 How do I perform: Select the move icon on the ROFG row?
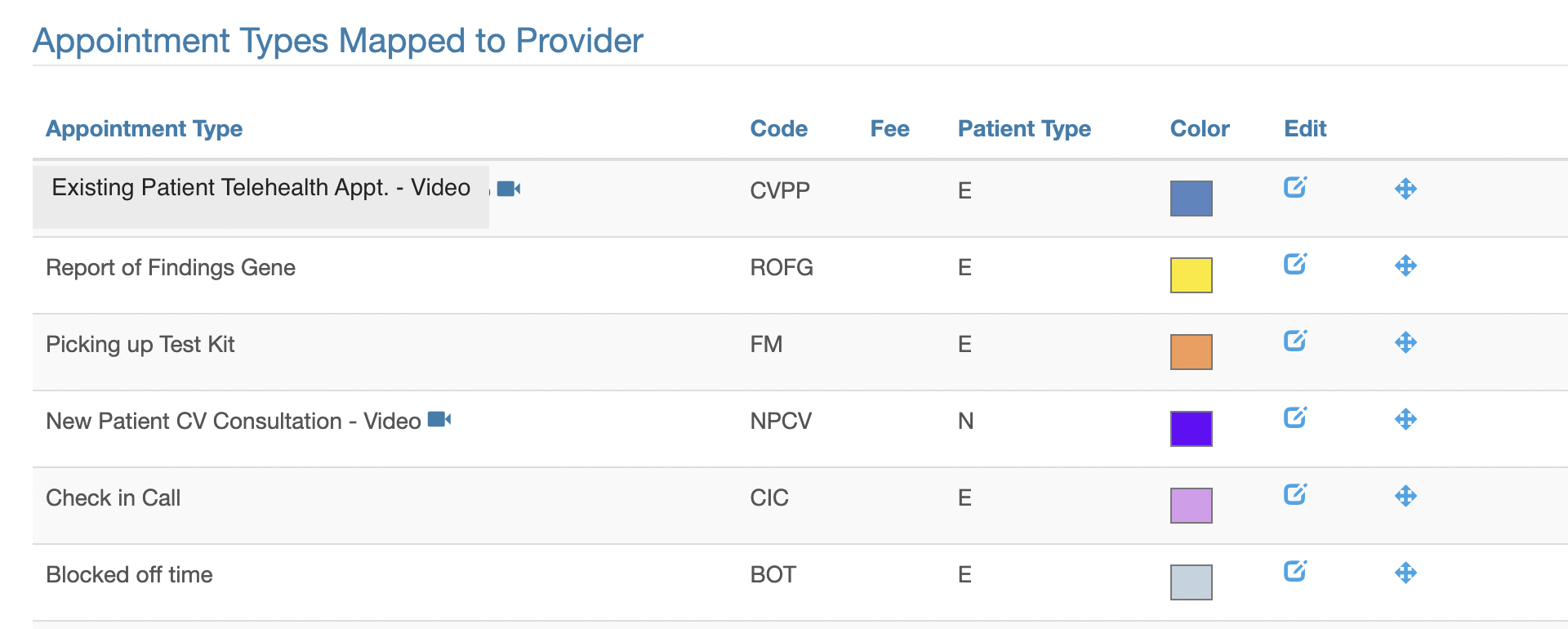point(1405,265)
